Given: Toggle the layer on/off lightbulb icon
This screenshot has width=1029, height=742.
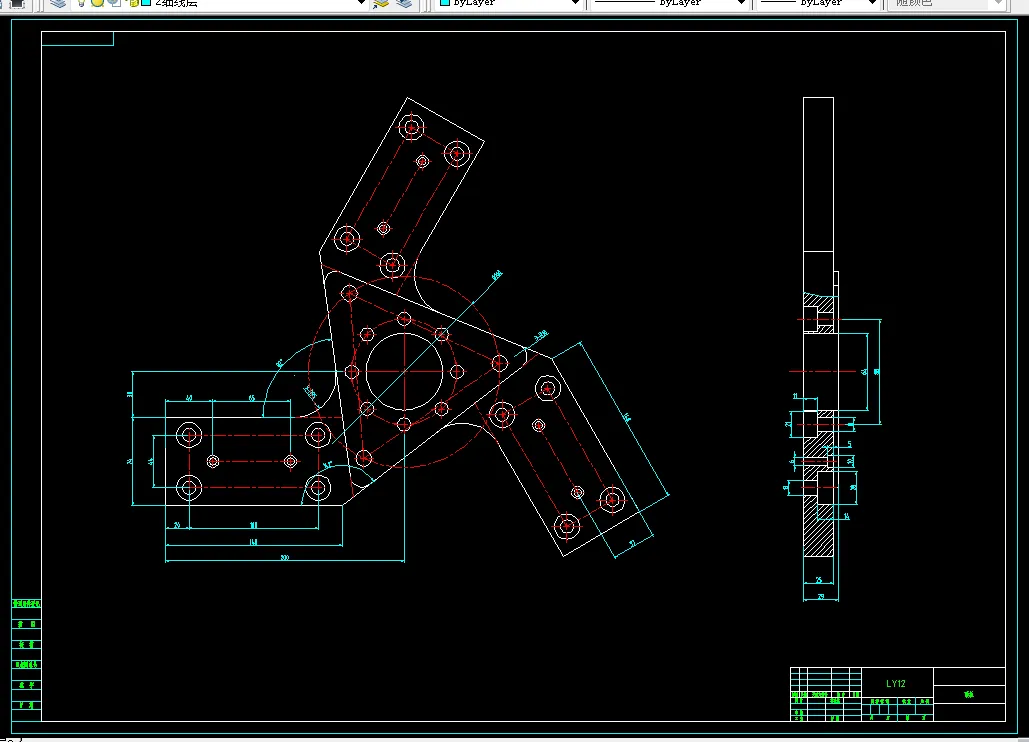Looking at the screenshot, I should coord(81,3).
